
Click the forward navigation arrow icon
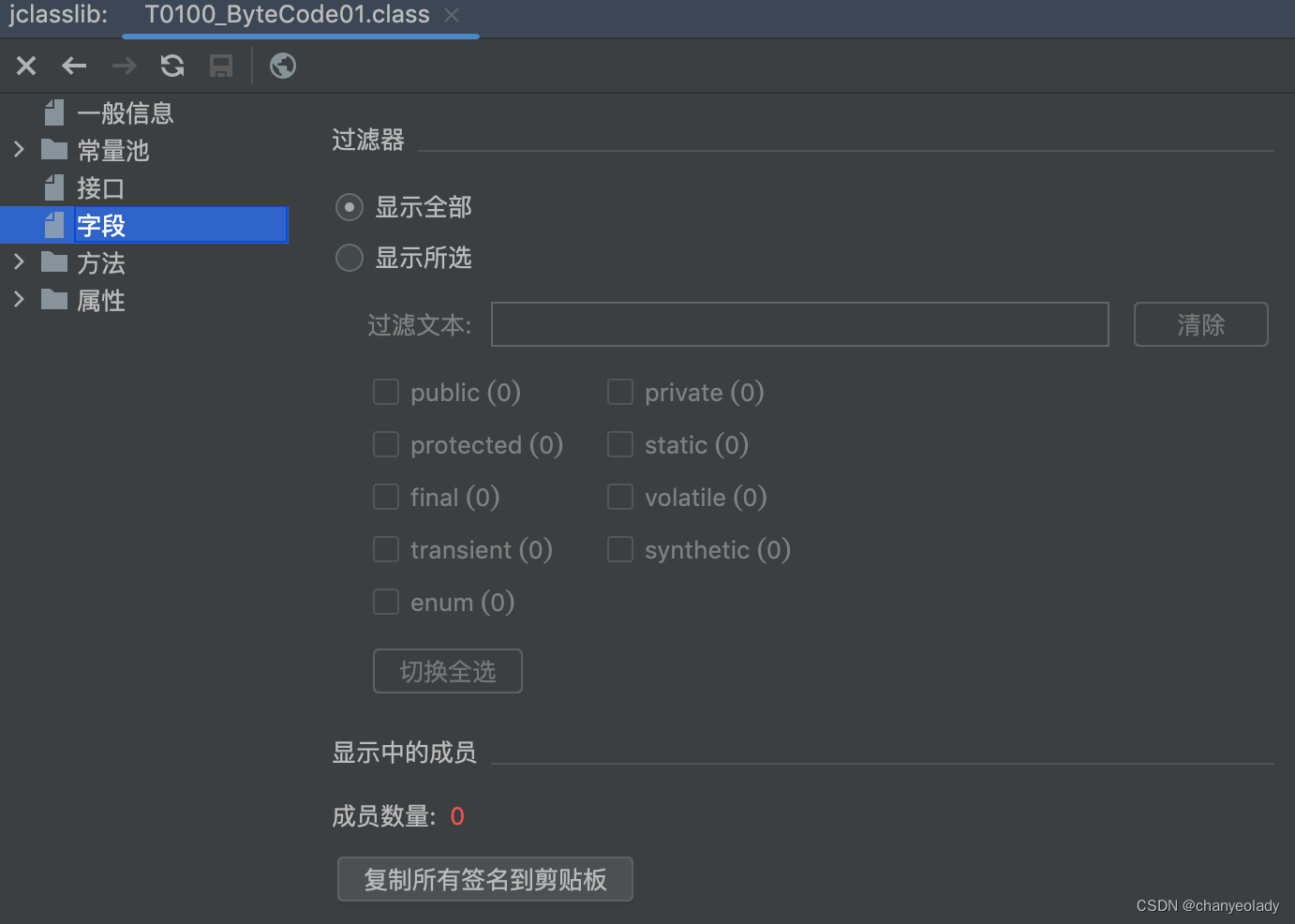tap(123, 66)
